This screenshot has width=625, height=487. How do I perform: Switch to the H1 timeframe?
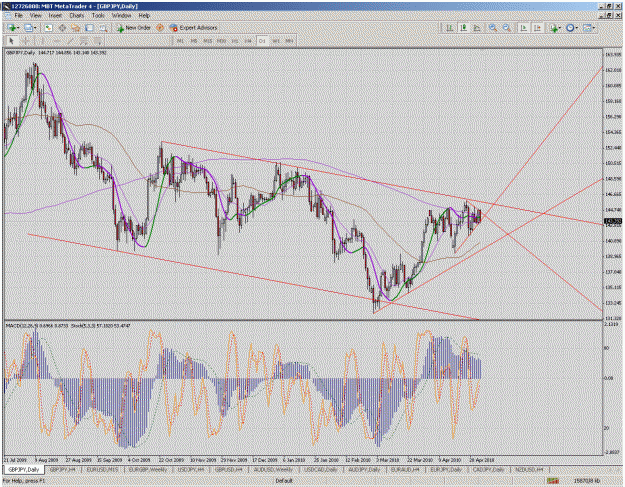point(235,41)
